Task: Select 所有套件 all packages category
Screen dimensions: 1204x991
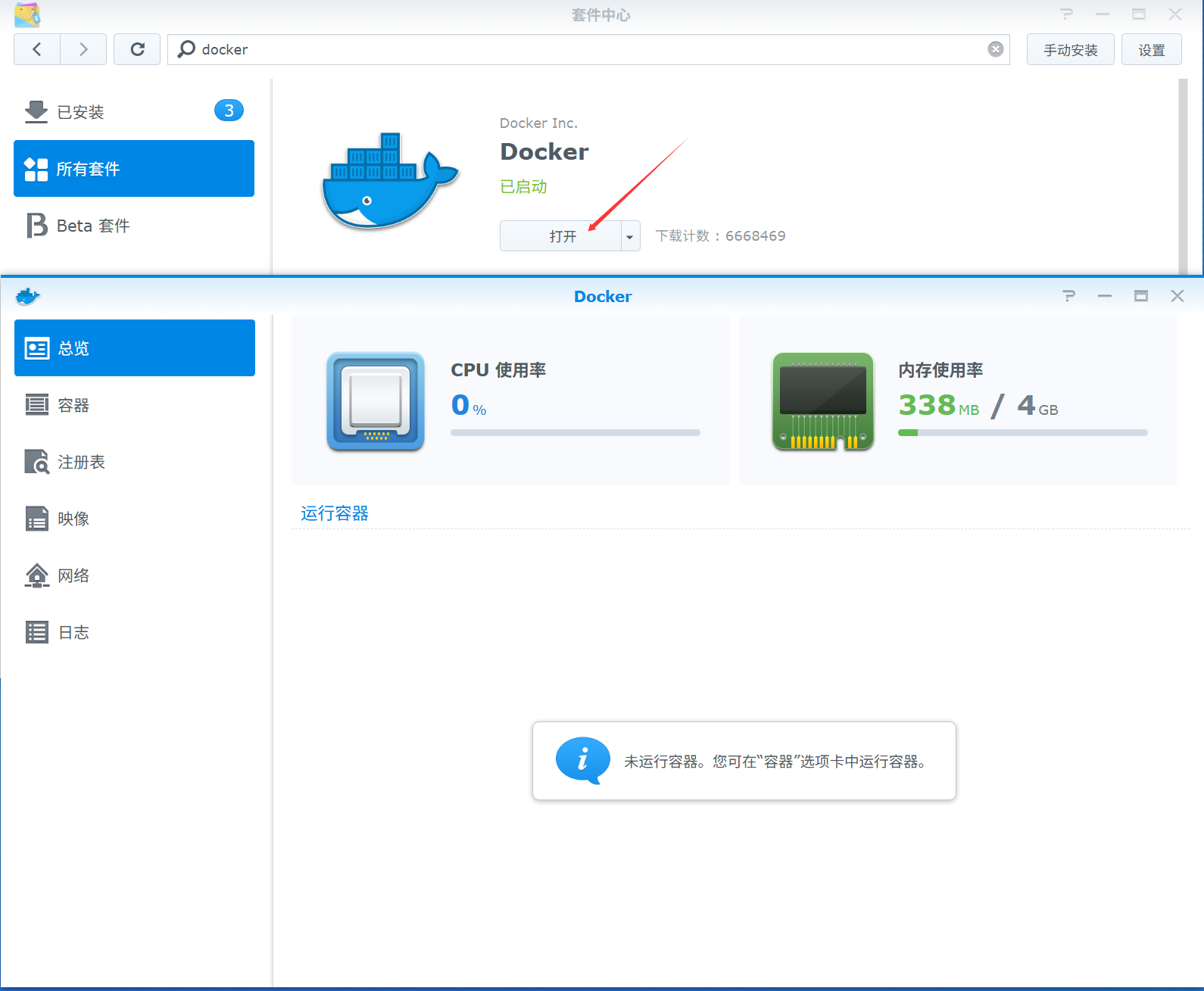Action: coord(134,168)
